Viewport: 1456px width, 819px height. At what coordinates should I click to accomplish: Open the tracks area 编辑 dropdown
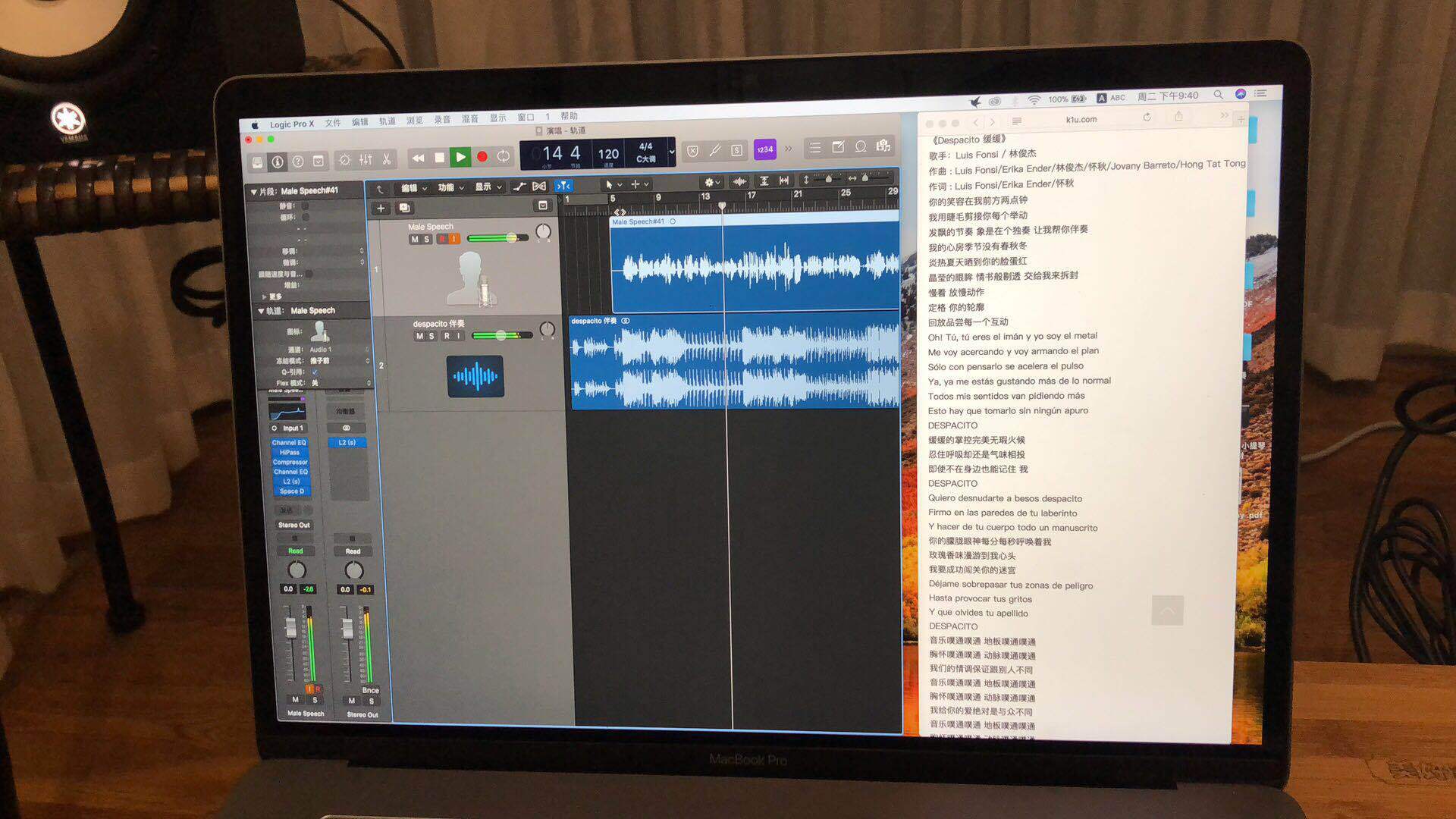pyautogui.click(x=413, y=188)
